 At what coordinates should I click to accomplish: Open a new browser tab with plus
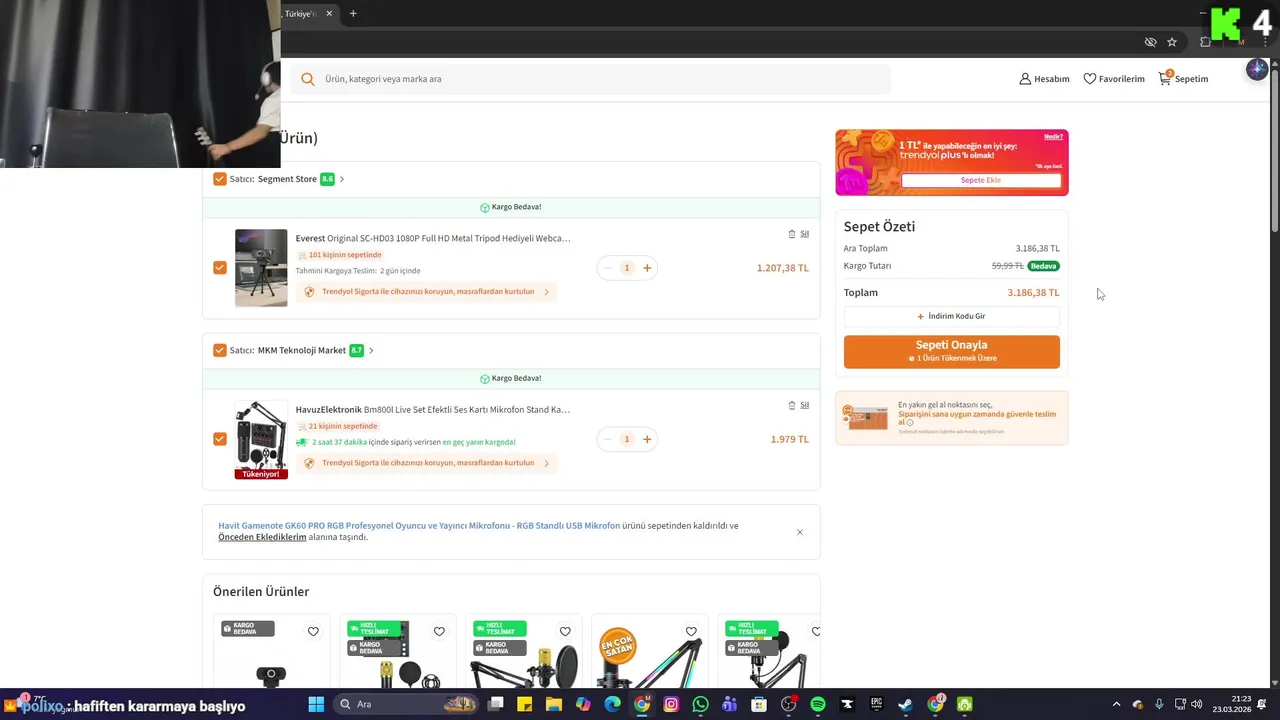353,14
